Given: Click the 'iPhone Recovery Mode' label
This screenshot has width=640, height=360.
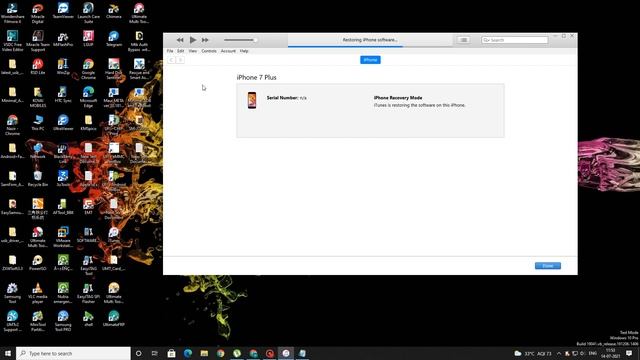Looking at the screenshot, I should [x=398, y=98].
